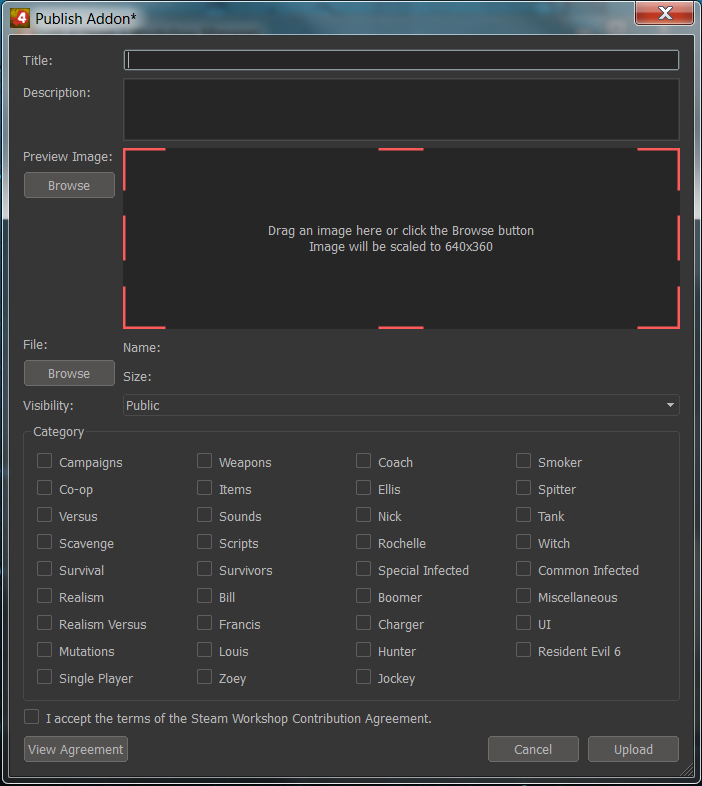Click the Left 4 Dead title bar icon
The image size is (702, 786).
(x=20, y=18)
